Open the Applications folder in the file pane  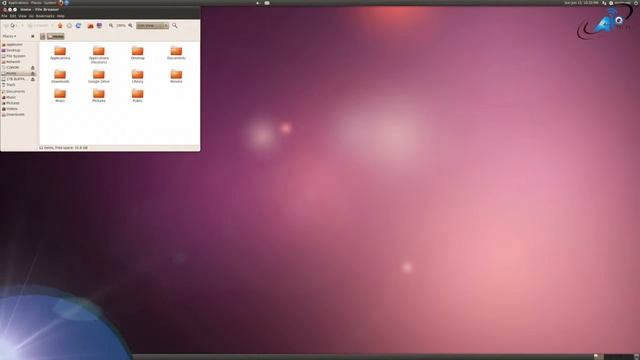(x=60, y=53)
